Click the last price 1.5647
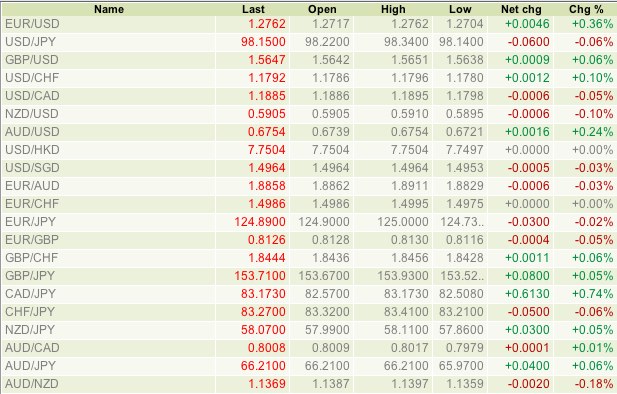 267,60
